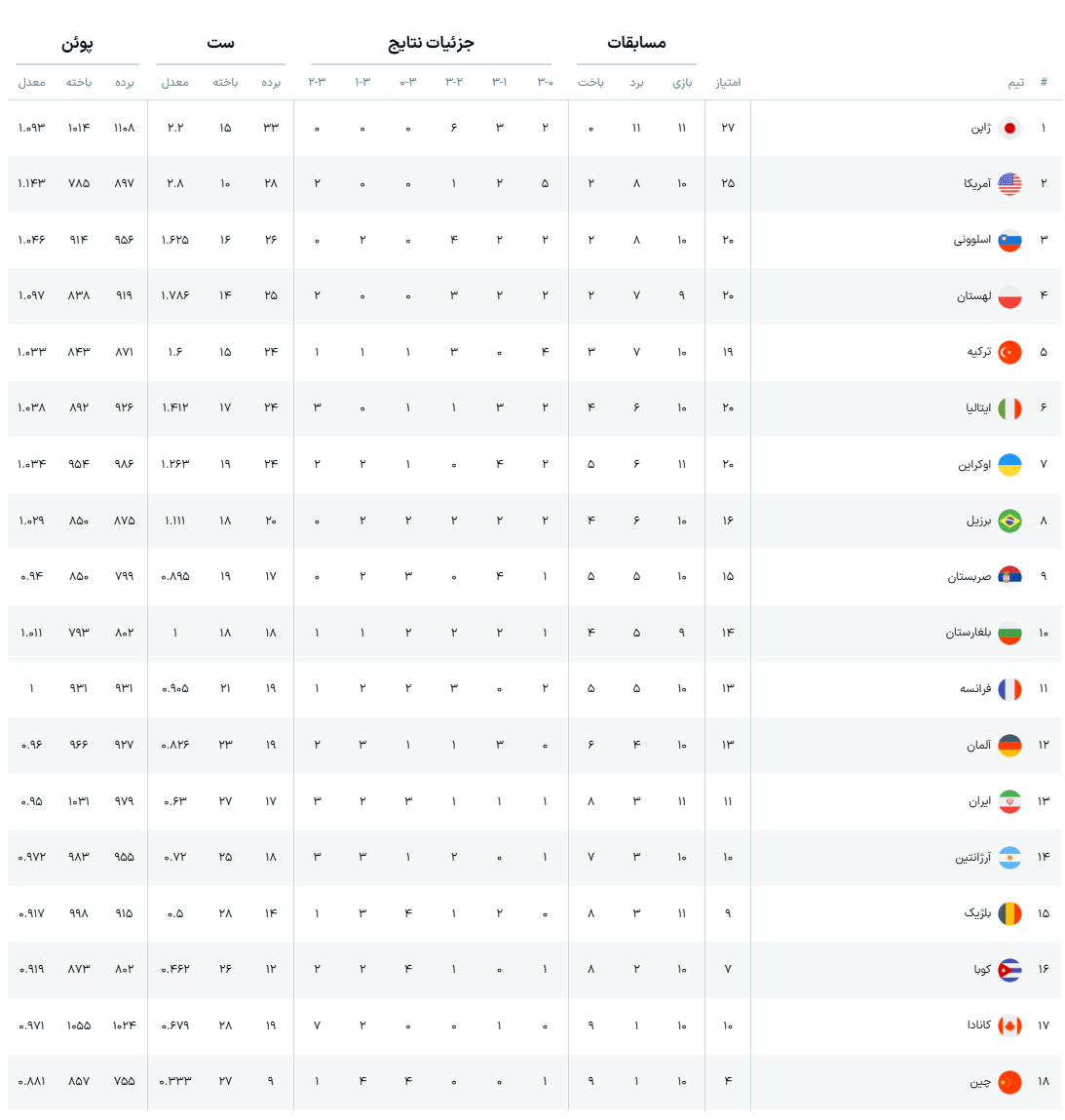Image resolution: width=1065 pixels, height=1120 pixels.
Task: Click the مسابقات group header
Action: 636,43
